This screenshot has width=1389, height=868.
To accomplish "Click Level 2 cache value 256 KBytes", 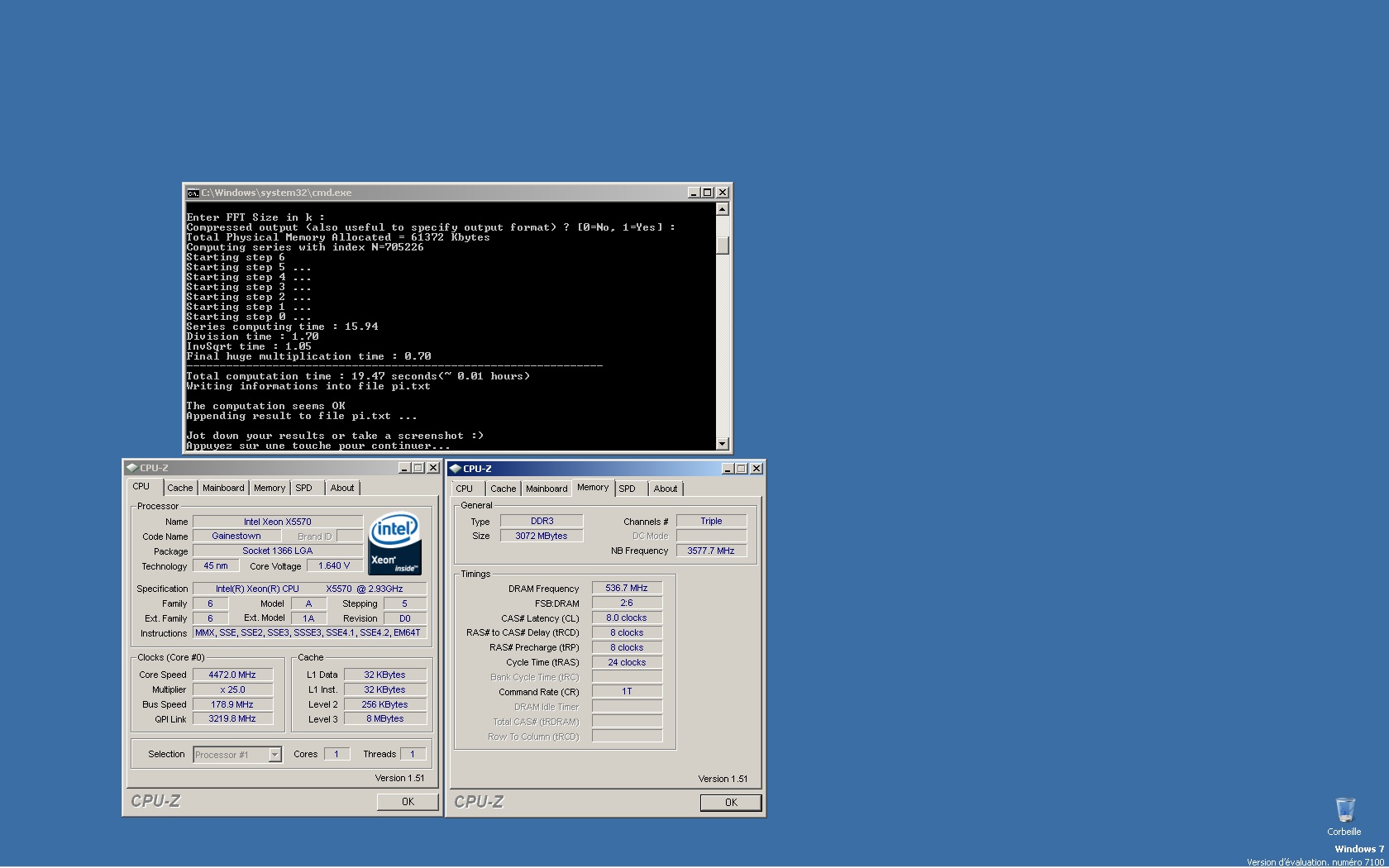I will pos(385,705).
